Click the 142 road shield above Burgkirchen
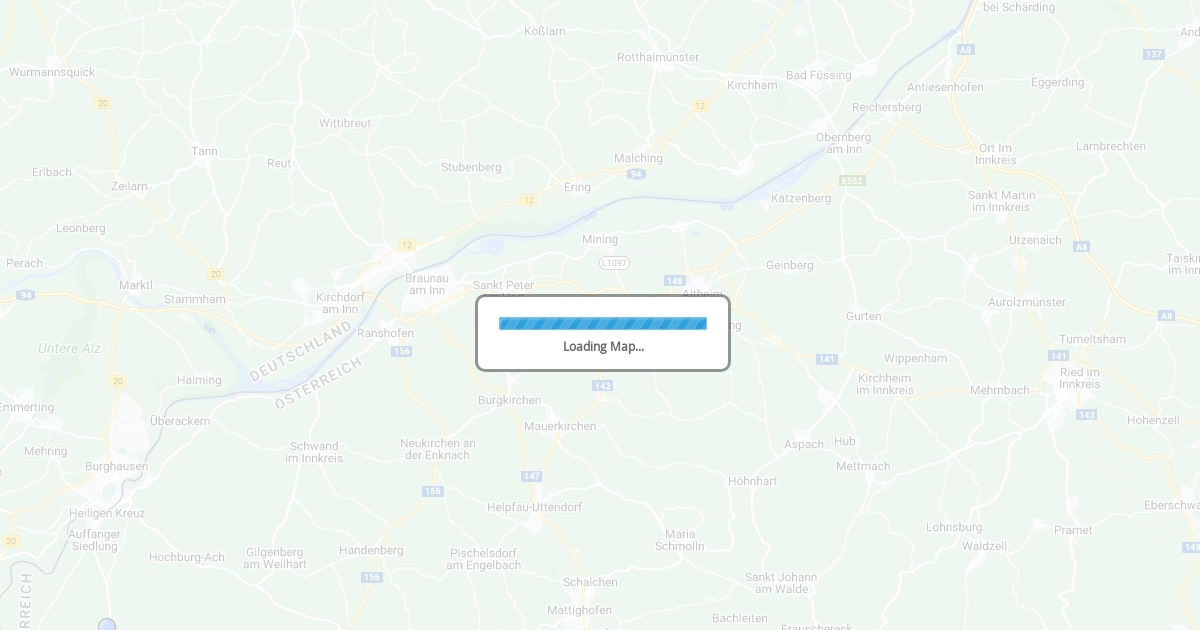 click(x=602, y=385)
